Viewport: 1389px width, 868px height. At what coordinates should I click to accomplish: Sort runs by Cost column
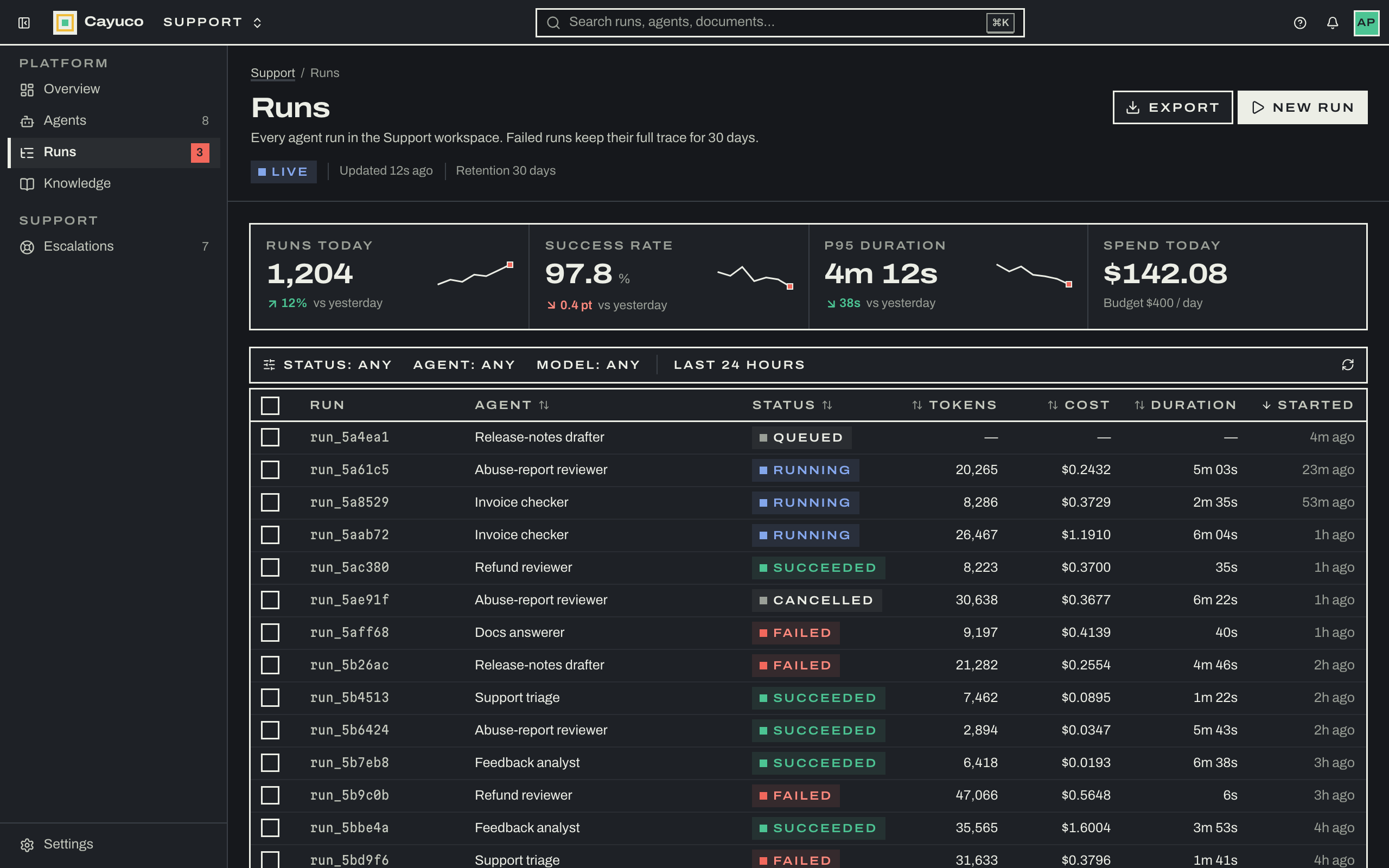click(x=1079, y=405)
